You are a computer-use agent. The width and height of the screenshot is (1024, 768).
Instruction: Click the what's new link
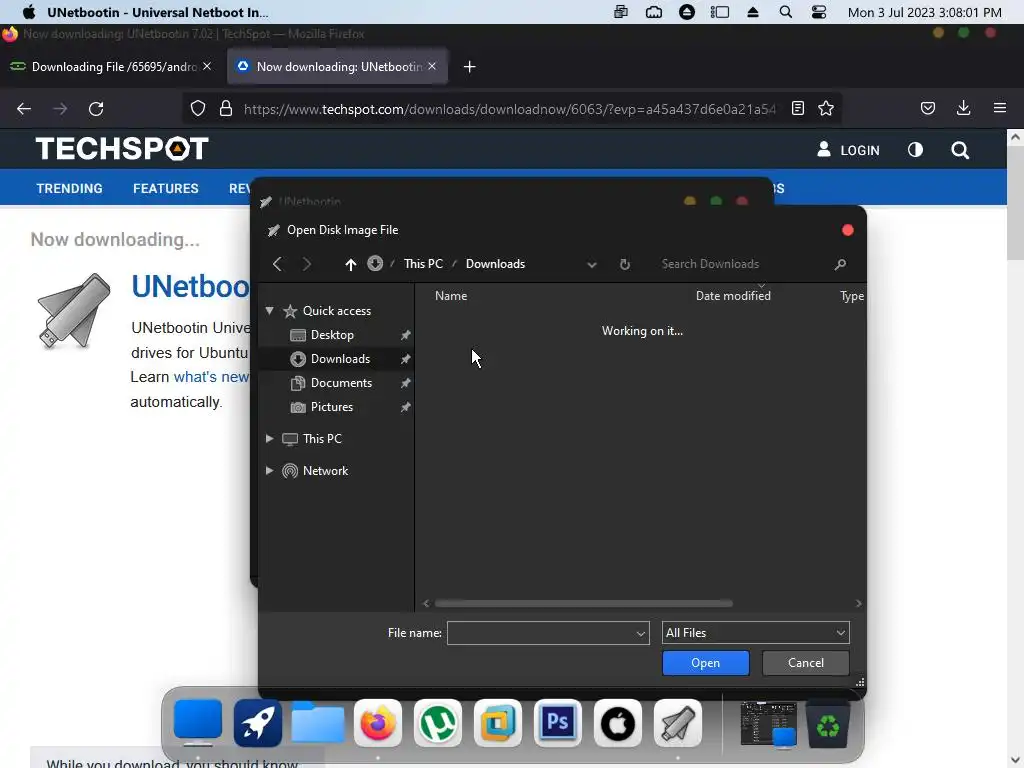(211, 377)
